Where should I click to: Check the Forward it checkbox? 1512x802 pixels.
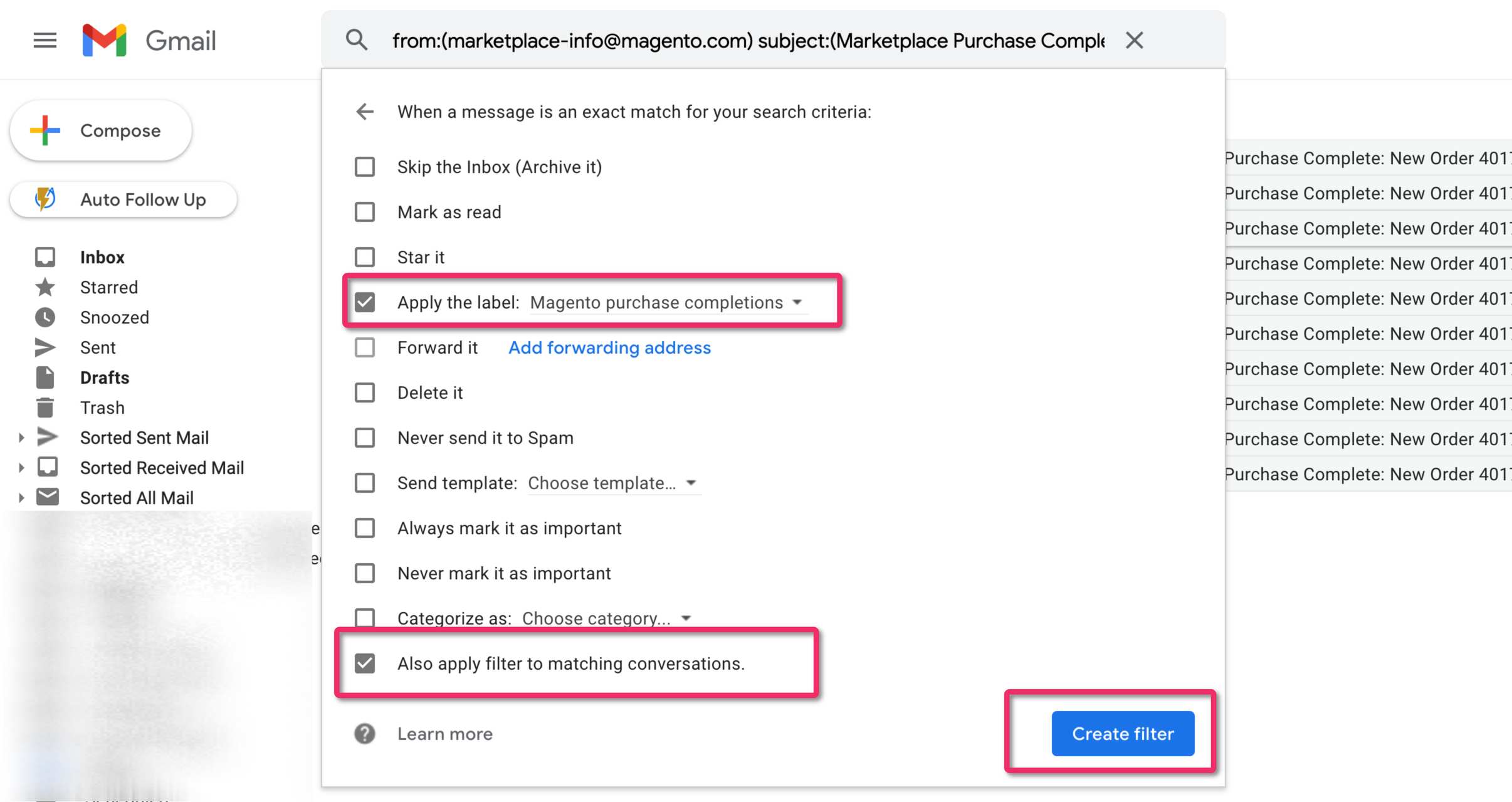pos(365,347)
